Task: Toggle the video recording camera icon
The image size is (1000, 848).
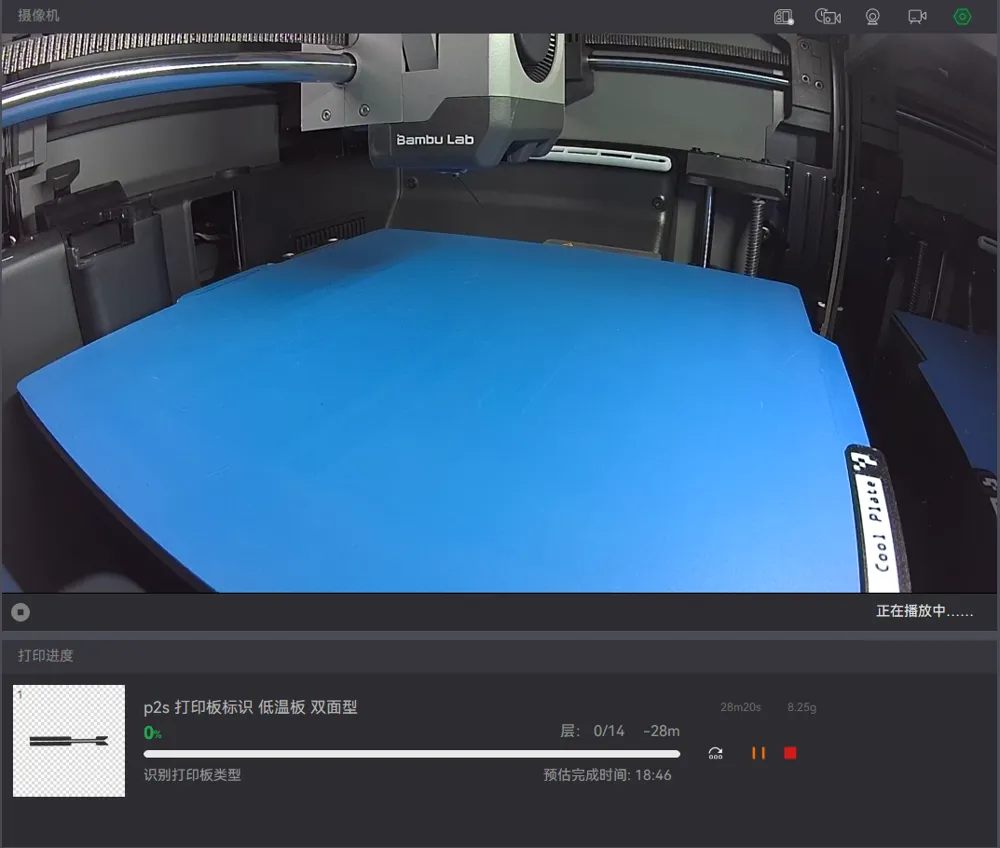Action: 917,17
